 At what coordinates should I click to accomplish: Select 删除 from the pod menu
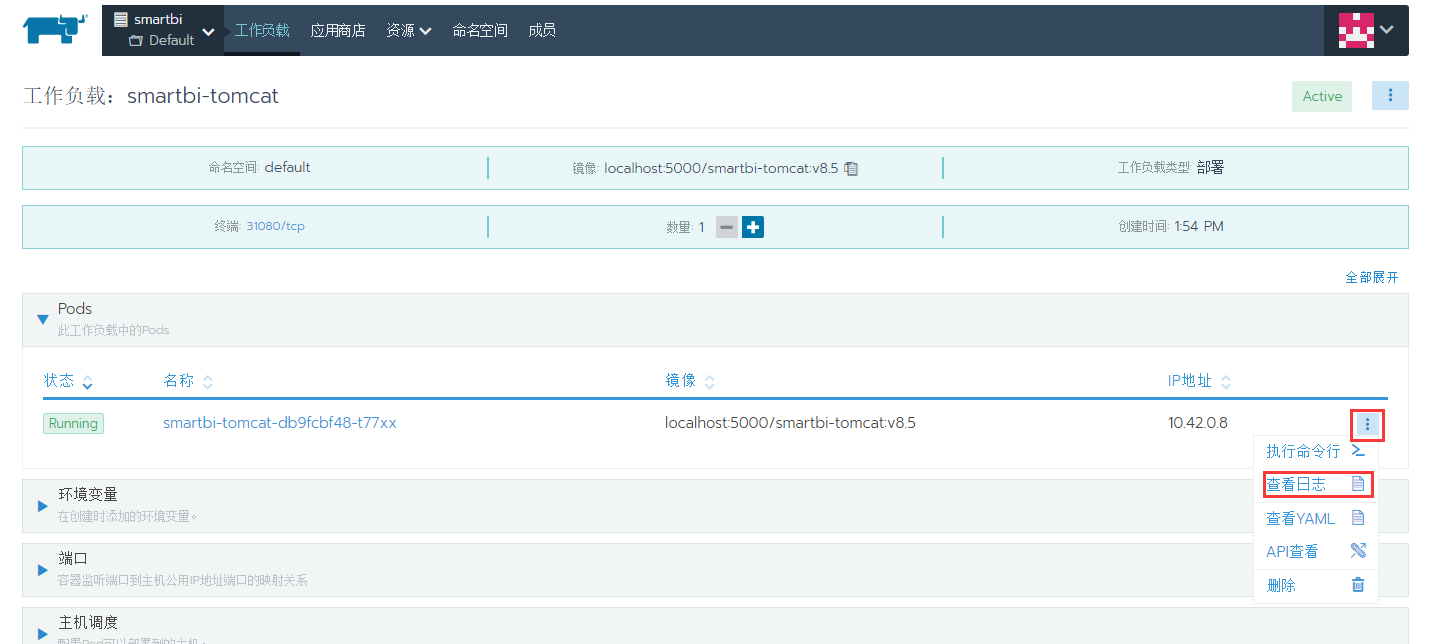1315,585
